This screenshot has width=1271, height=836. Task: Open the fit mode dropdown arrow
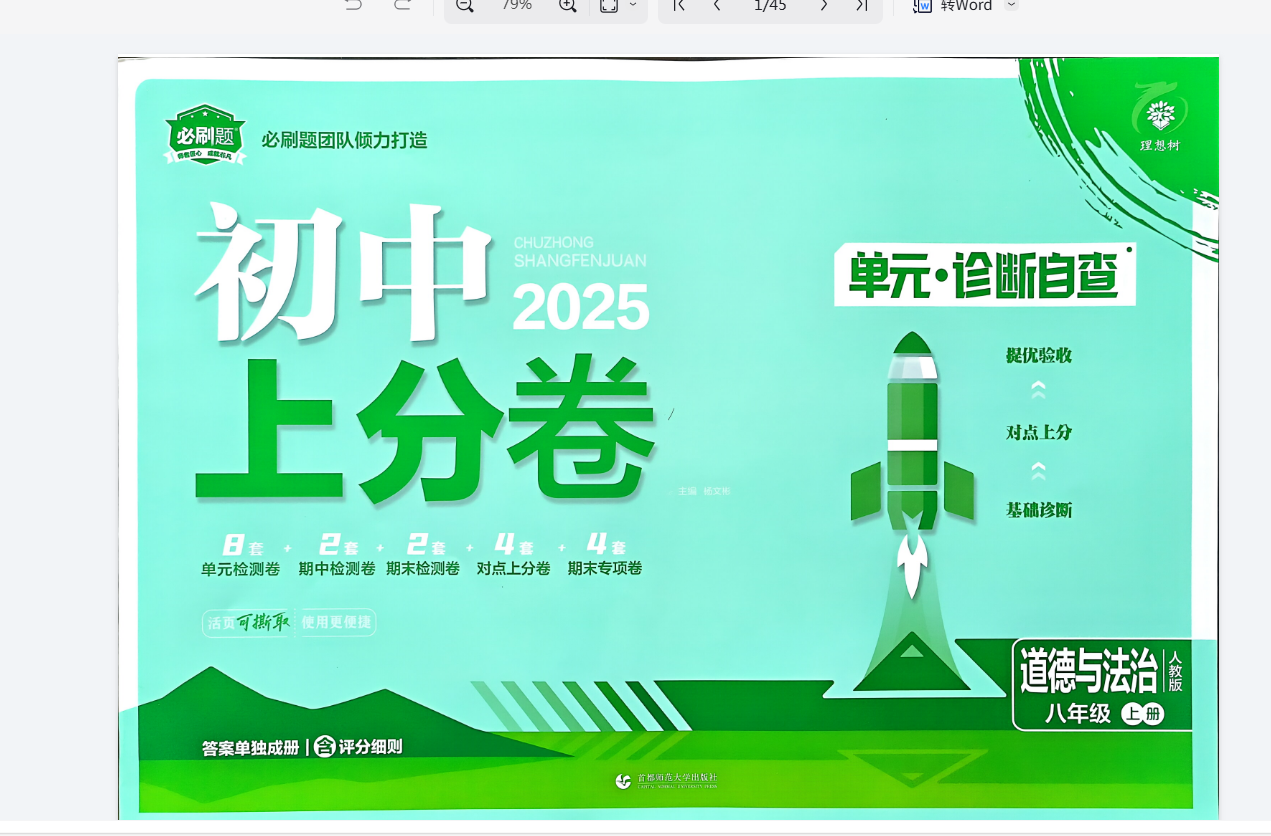(x=633, y=5)
